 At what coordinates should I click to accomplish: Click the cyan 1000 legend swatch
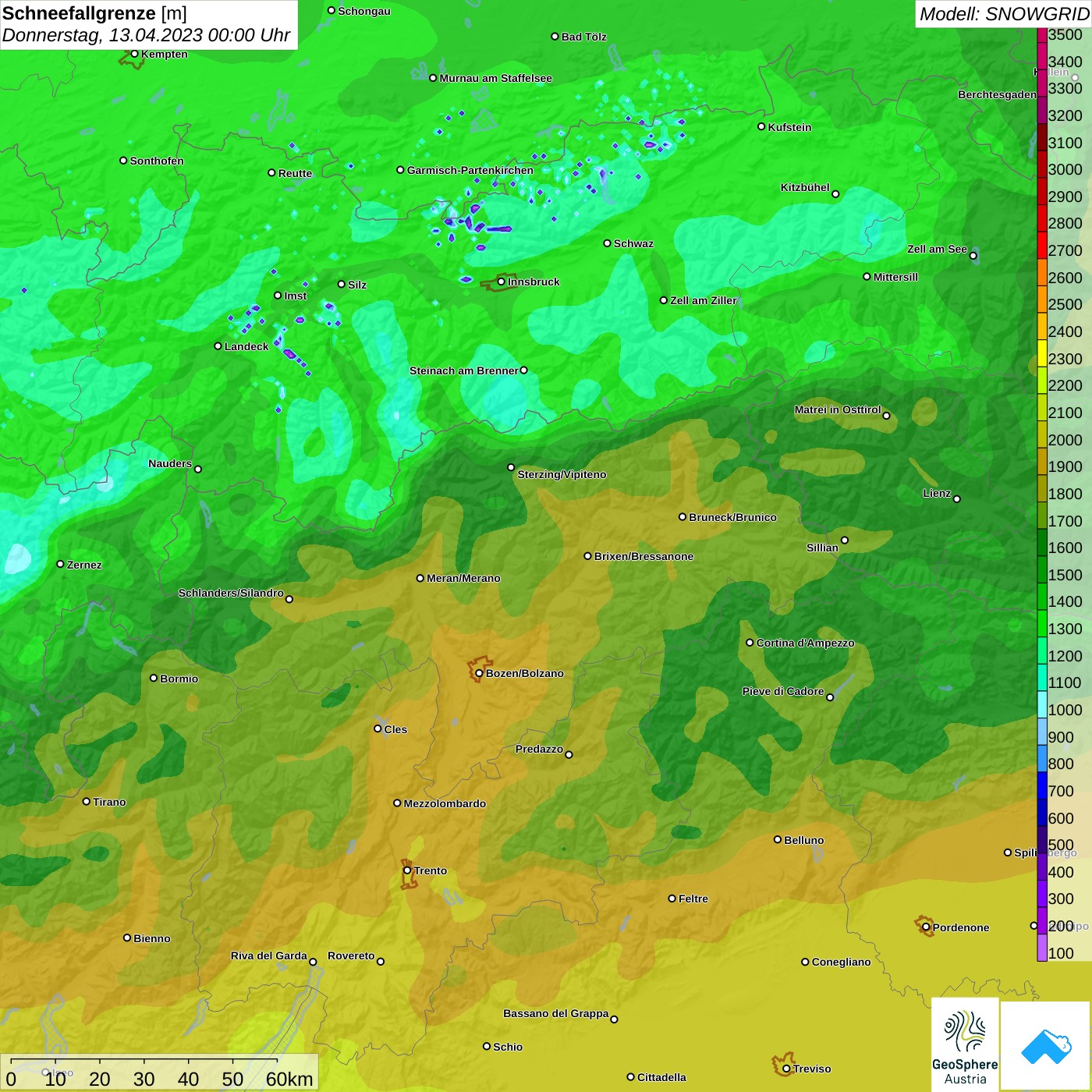pos(1042,704)
